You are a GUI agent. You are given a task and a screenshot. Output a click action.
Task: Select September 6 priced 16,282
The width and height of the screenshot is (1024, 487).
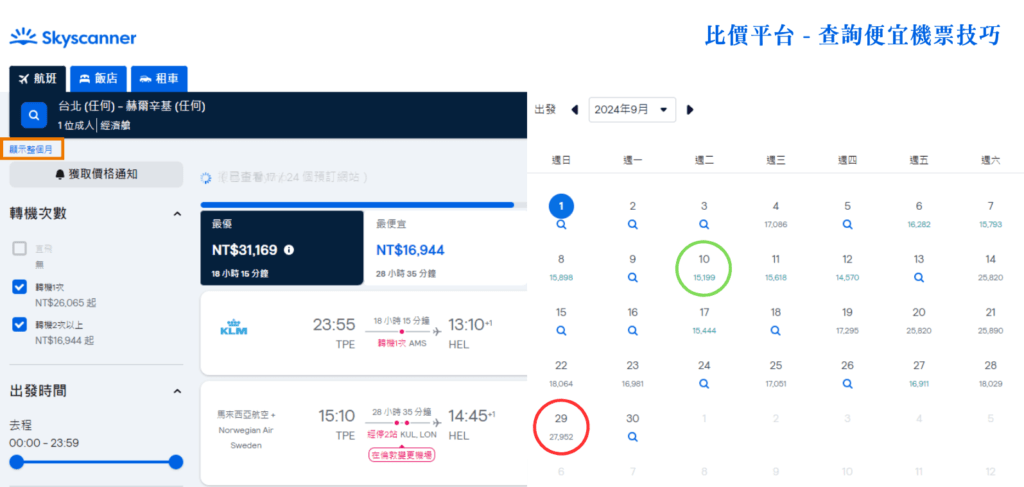click(x=919, y=214)
